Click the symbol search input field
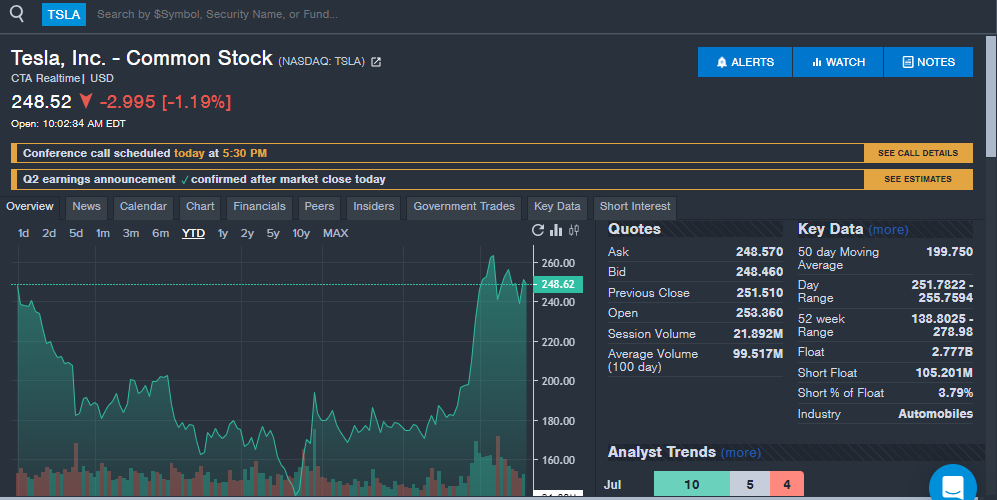Image resolution: width=997 pixels, height=500 pixels. (300, 14)
